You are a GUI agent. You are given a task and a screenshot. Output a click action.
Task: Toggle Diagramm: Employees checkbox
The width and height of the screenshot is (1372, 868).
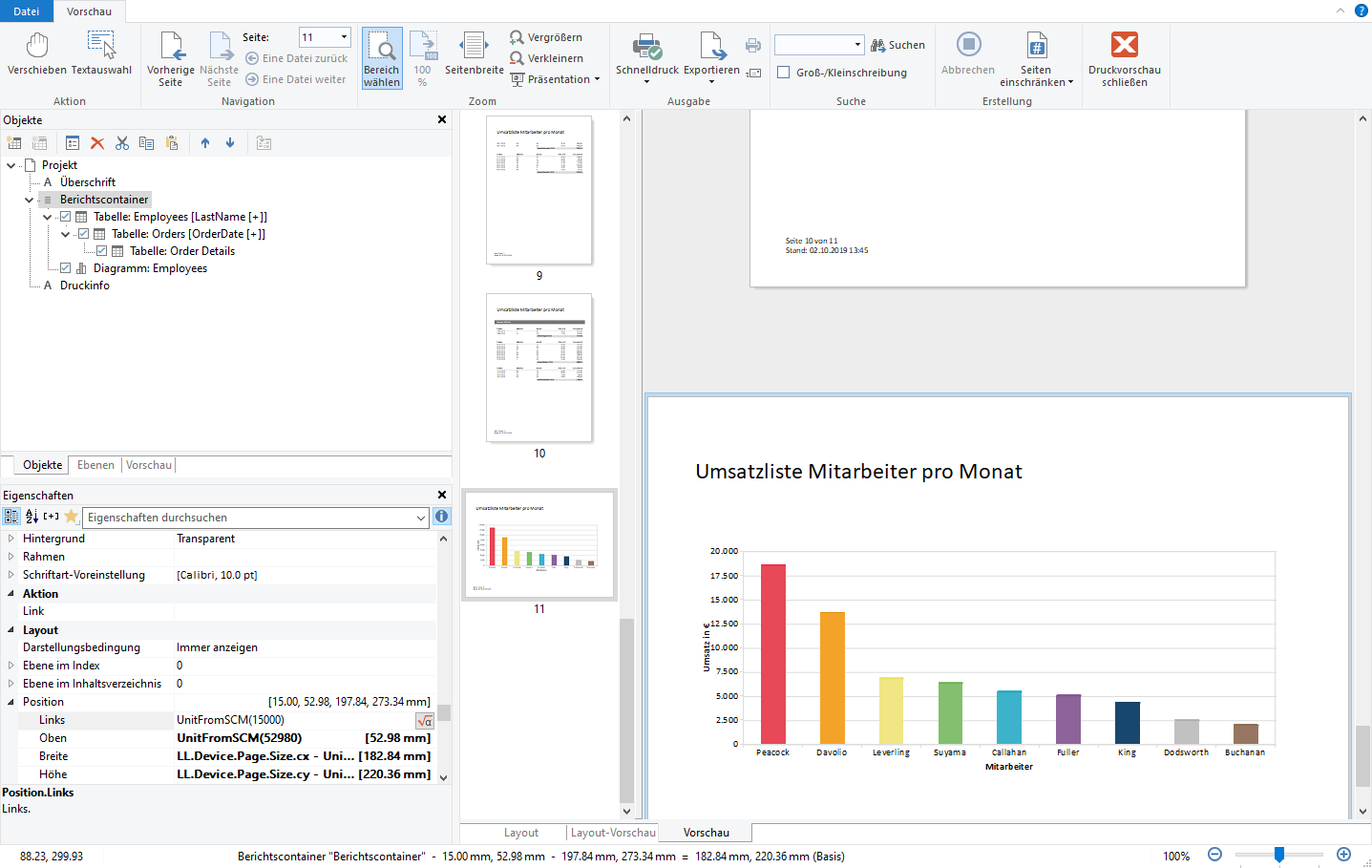pos(65,268)
